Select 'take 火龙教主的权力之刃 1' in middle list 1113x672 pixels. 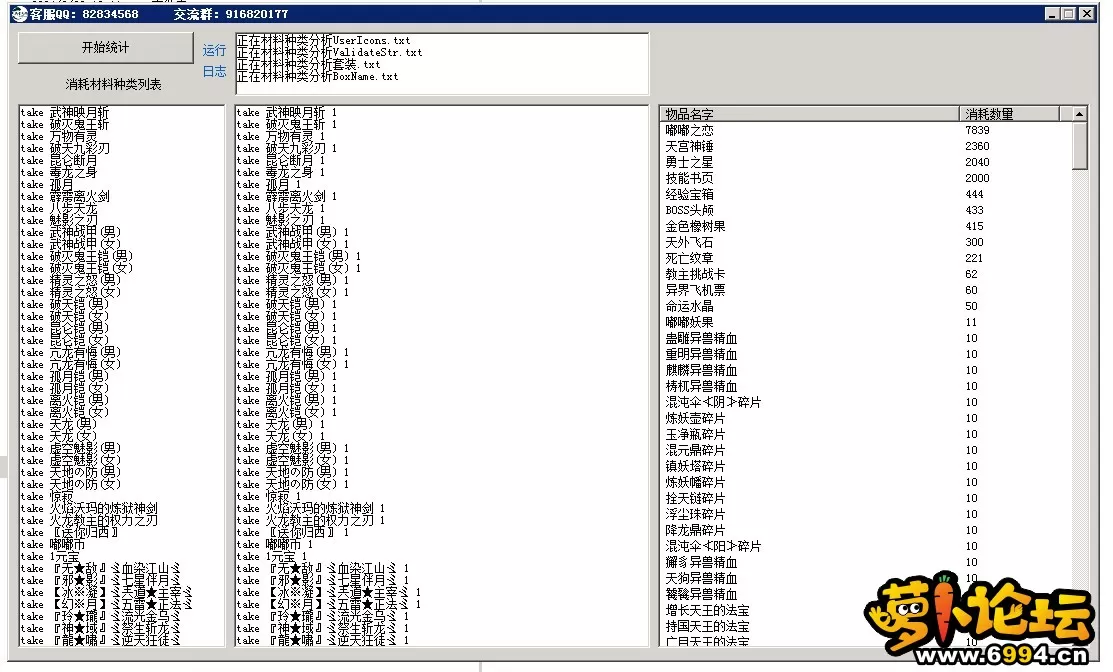tap(311, 521)
